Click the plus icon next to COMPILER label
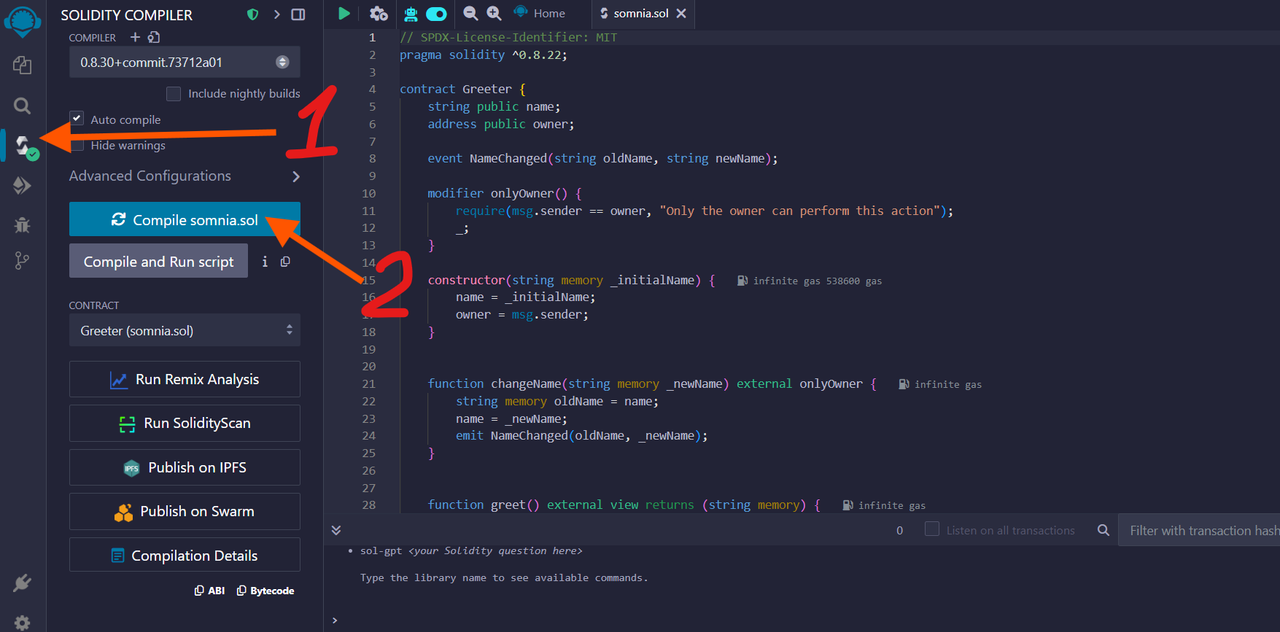Screen dimensions: 1280x632 pyautogui.click(x=136, y=38)
